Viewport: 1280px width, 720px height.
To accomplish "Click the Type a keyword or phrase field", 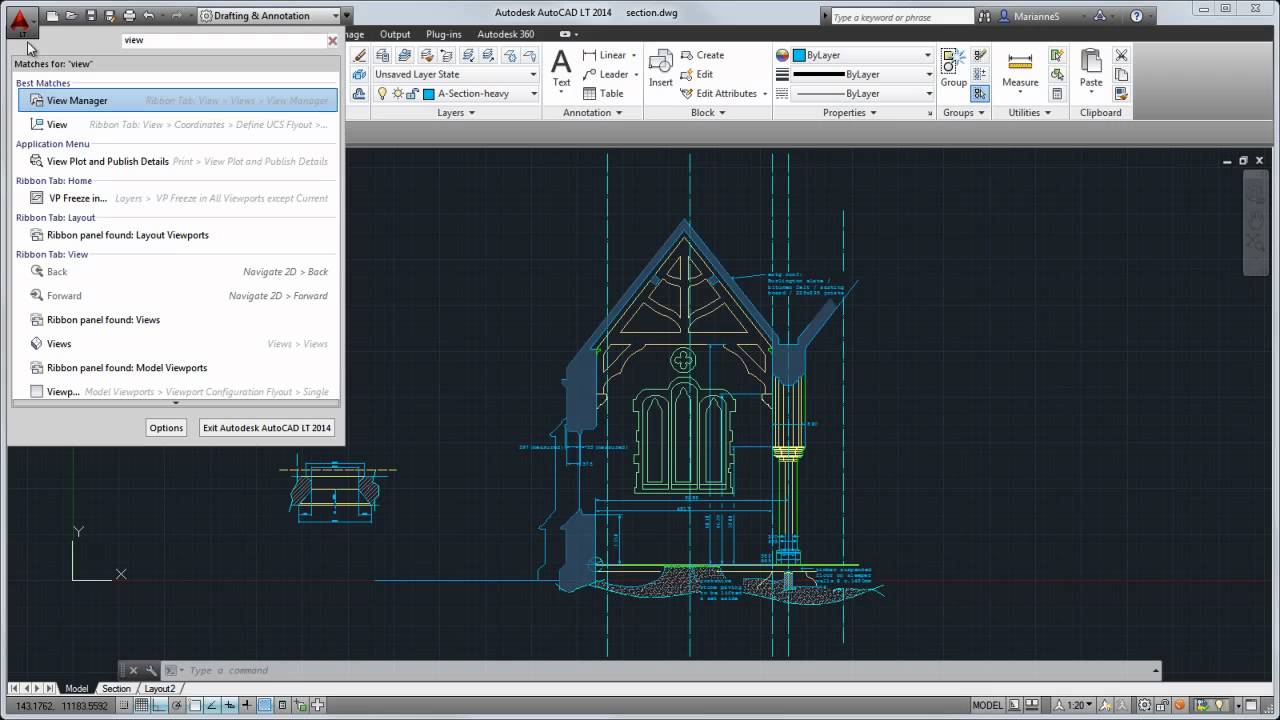I will (x=901, y=17).
